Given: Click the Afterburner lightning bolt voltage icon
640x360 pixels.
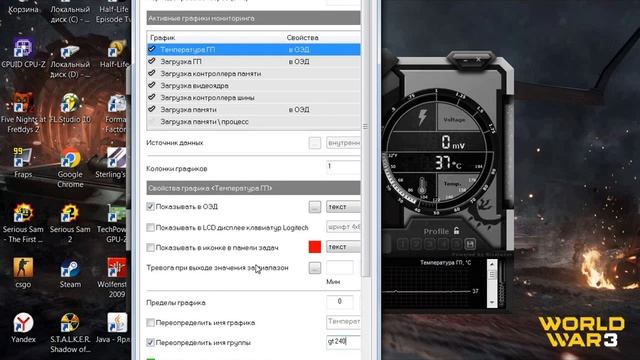Looking at the screenshot, I should pos(422,117).
